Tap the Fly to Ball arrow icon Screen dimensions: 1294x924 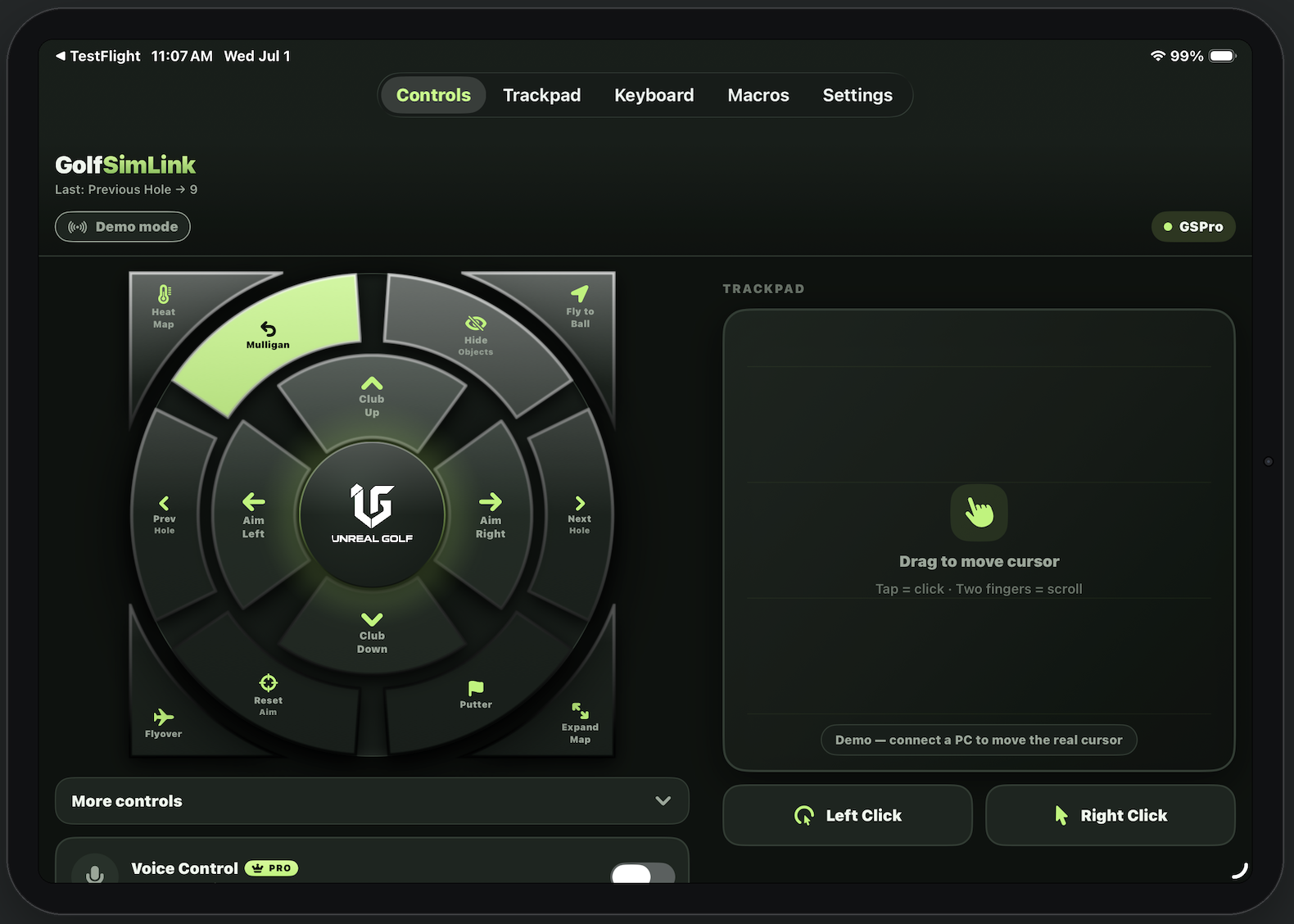[580, 293]
